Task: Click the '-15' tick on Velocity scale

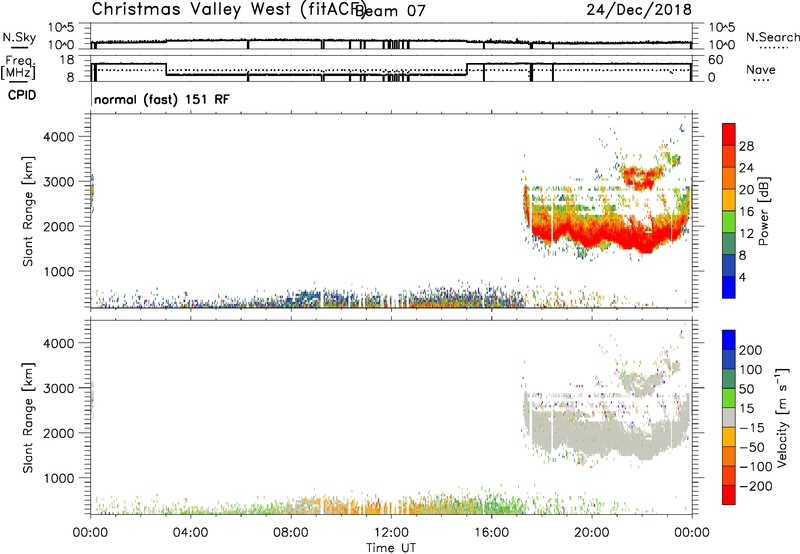Action: click(x=751, y=427)
